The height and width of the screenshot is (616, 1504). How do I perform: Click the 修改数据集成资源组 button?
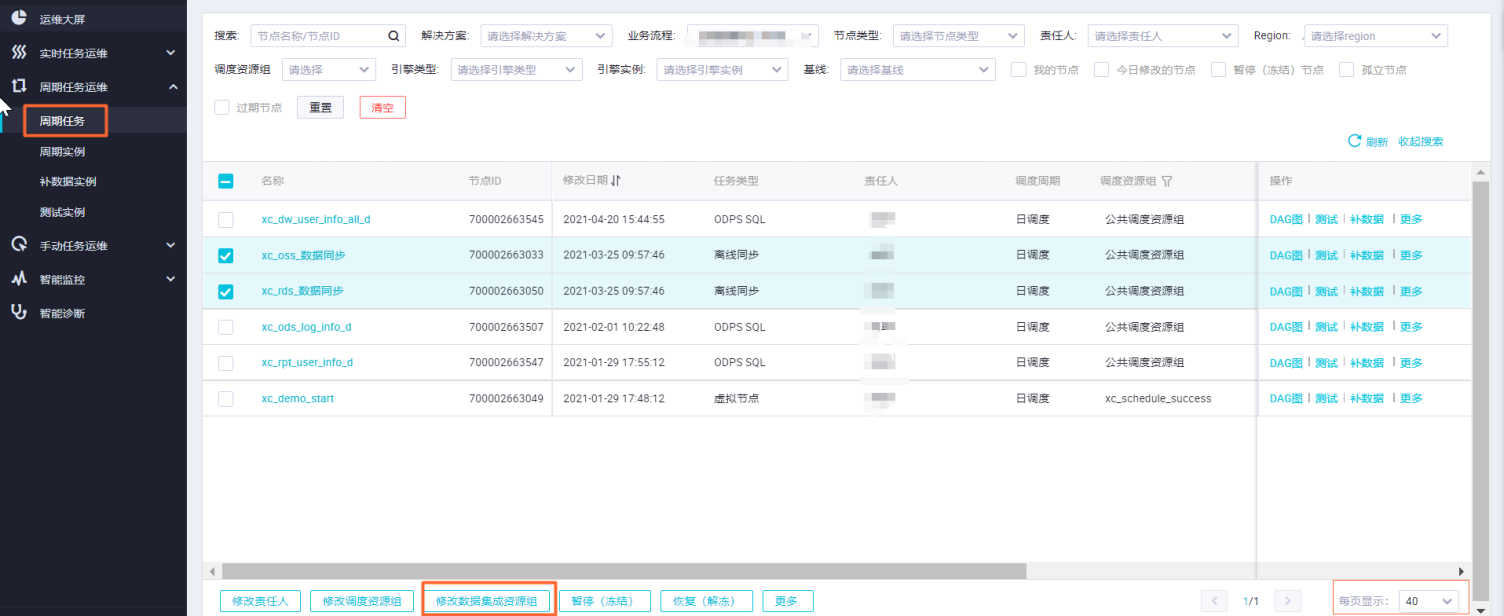[487, 601]
